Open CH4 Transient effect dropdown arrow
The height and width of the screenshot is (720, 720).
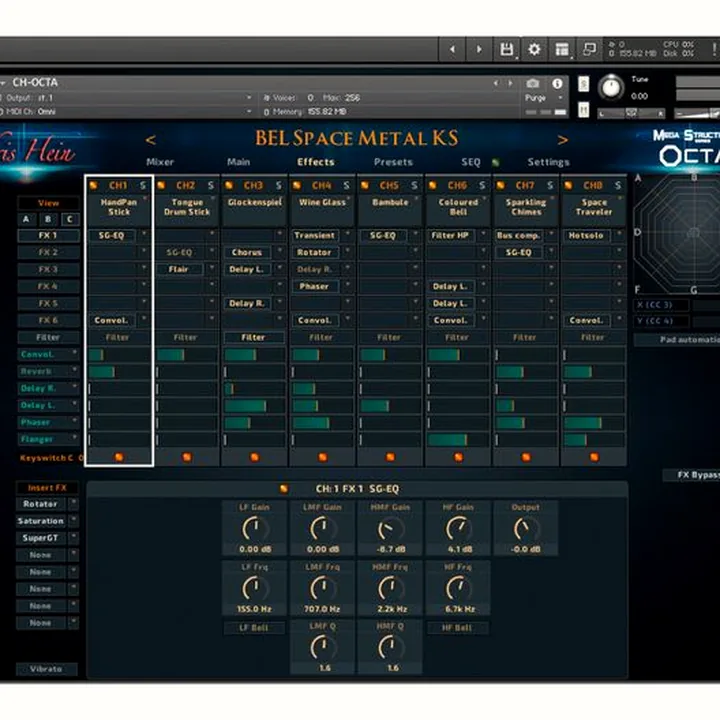(x=347, y=235)
